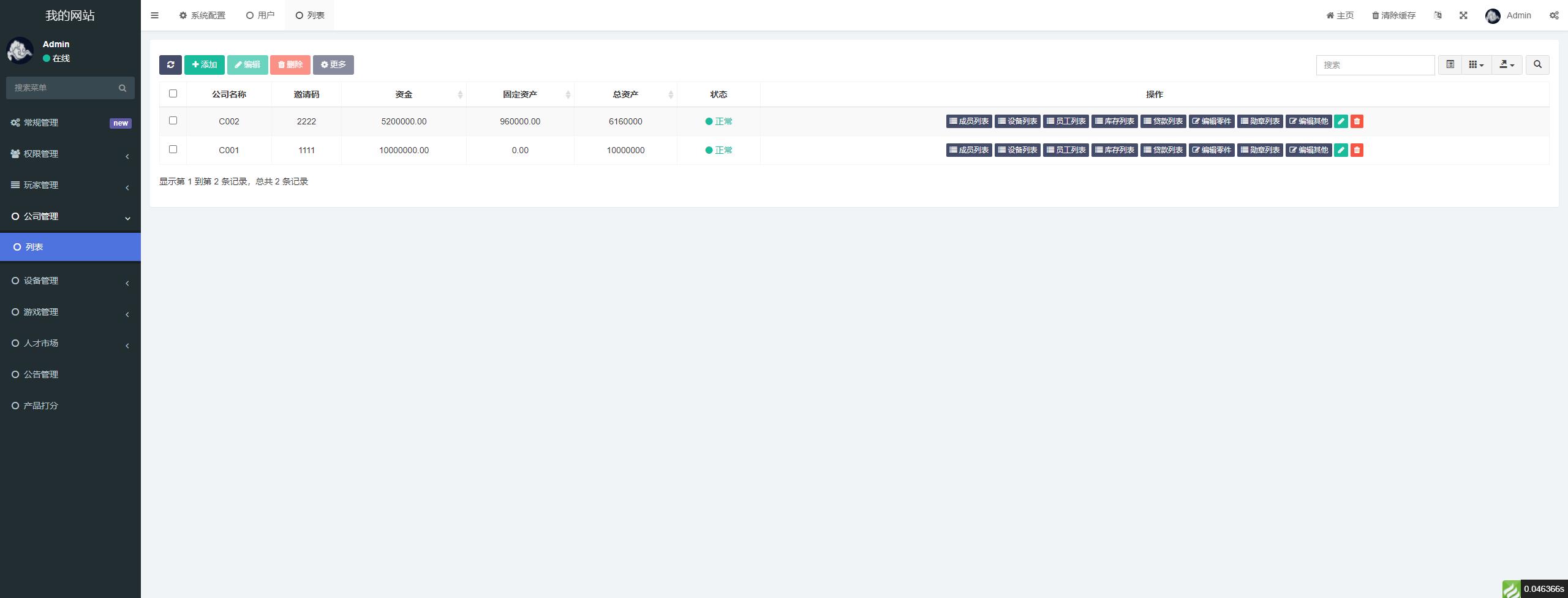Open the export data dropdown

pos(1507,65)
